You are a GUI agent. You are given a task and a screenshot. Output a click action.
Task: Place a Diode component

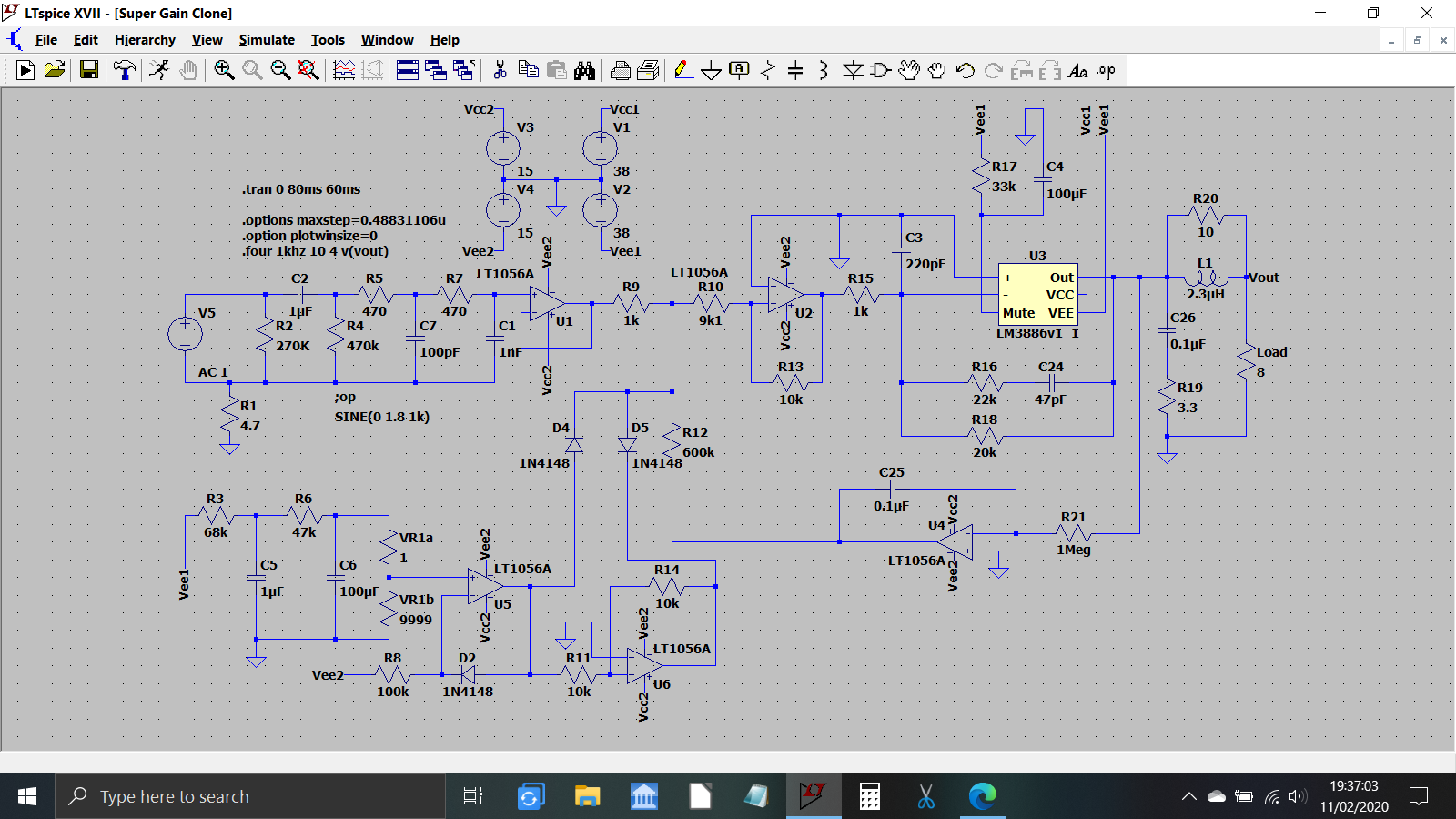tap(853, 70)
